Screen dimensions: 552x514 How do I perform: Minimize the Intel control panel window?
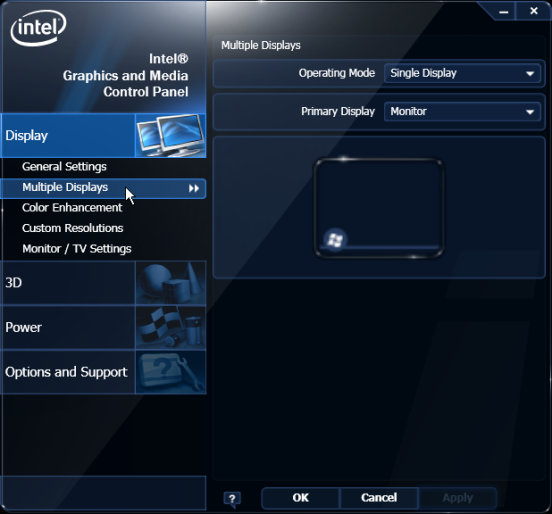point(503,12)
